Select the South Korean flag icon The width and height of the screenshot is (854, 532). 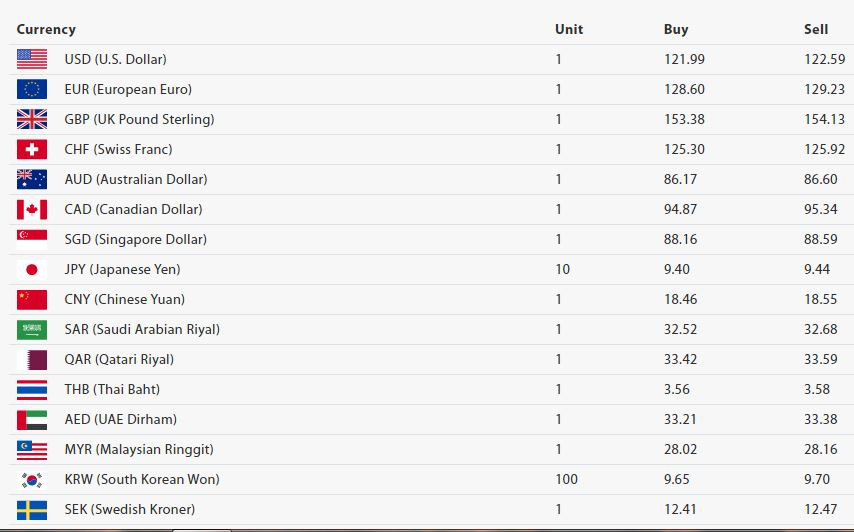(x=32, y=480)
